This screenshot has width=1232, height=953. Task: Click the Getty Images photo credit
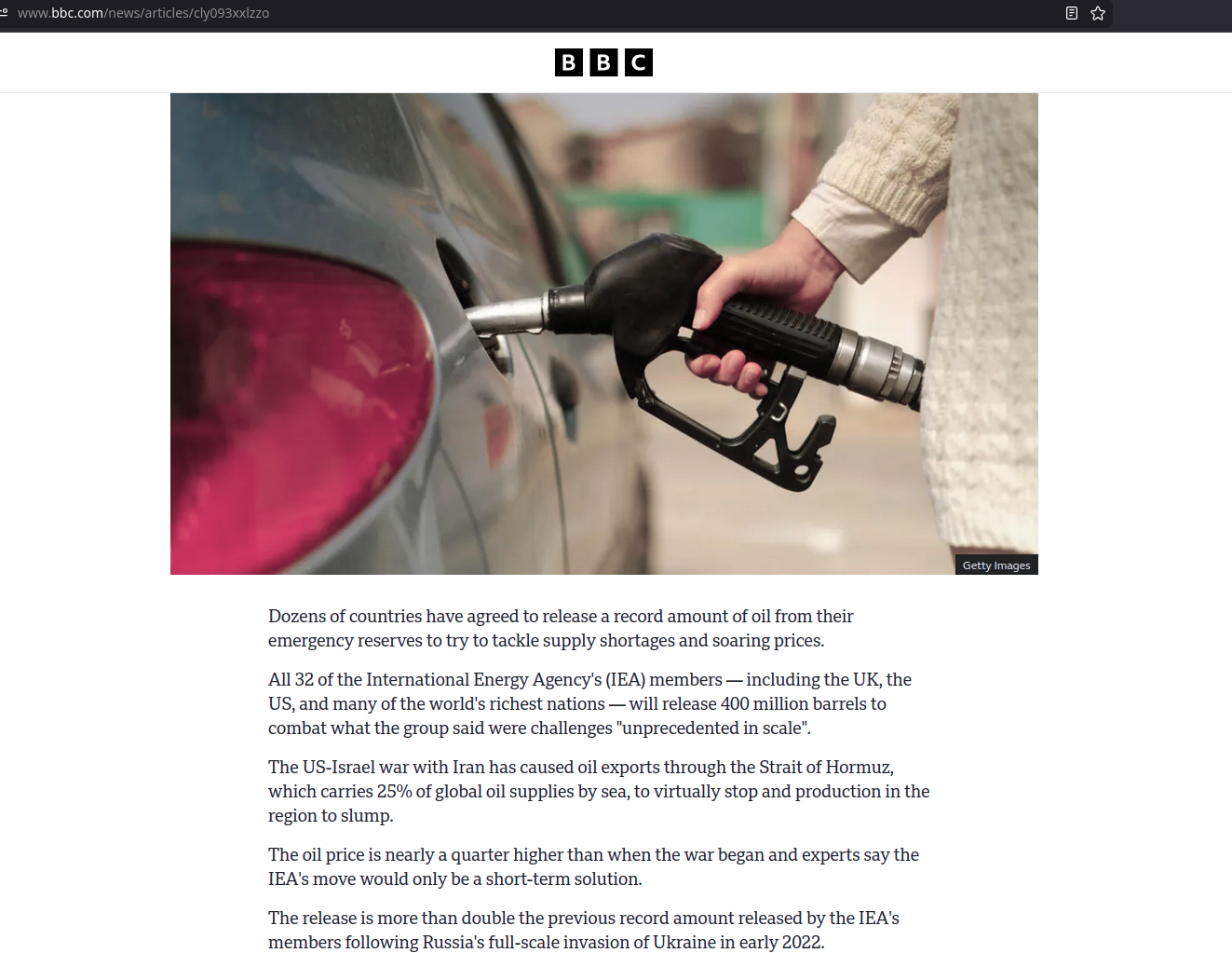click(x=996, y=565)
